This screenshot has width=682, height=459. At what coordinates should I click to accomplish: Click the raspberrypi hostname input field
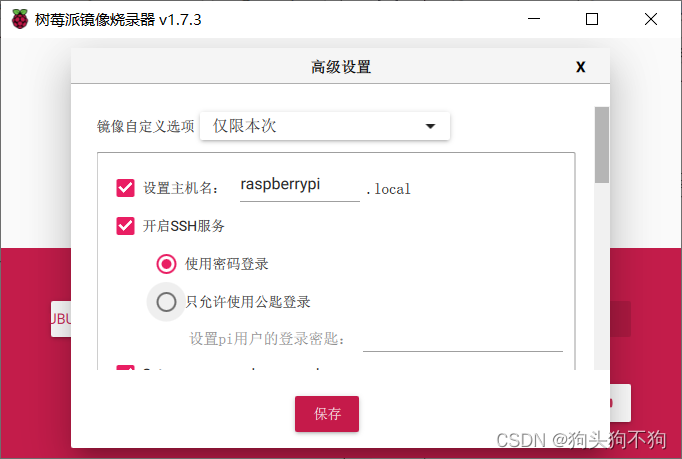(300, 187)
